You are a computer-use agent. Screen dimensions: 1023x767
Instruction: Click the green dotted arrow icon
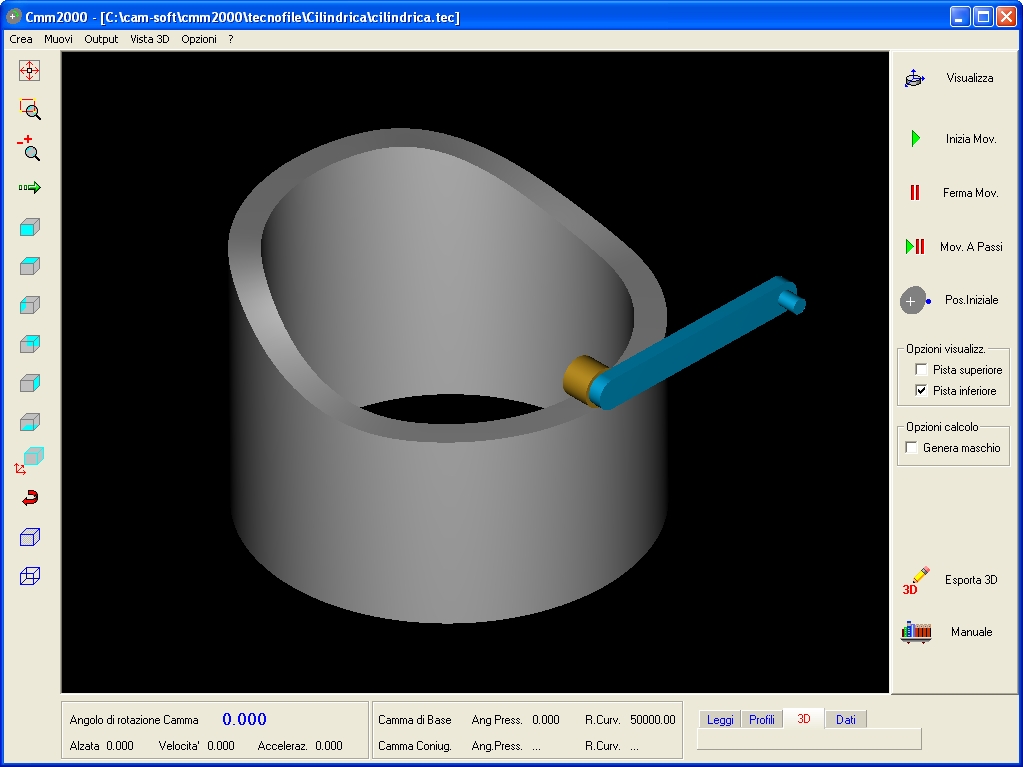pos(29,188)
